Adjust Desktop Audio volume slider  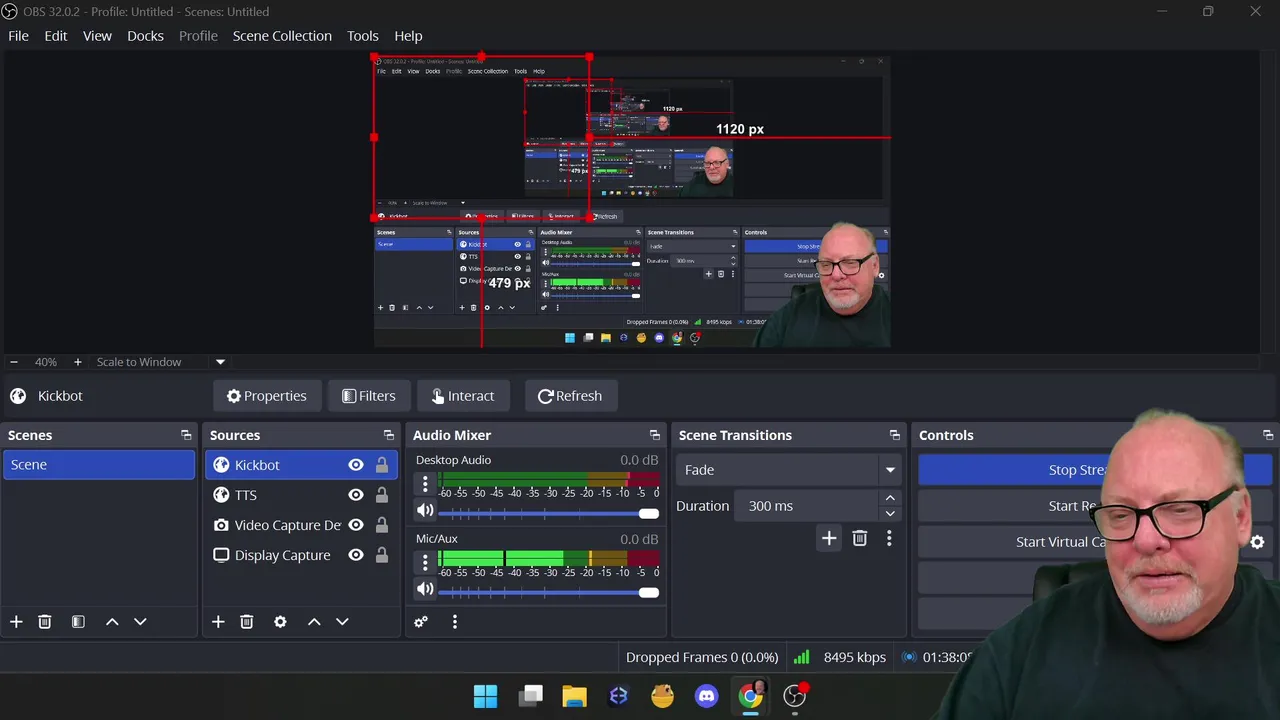pyautogui.click(x=548, y=513)
